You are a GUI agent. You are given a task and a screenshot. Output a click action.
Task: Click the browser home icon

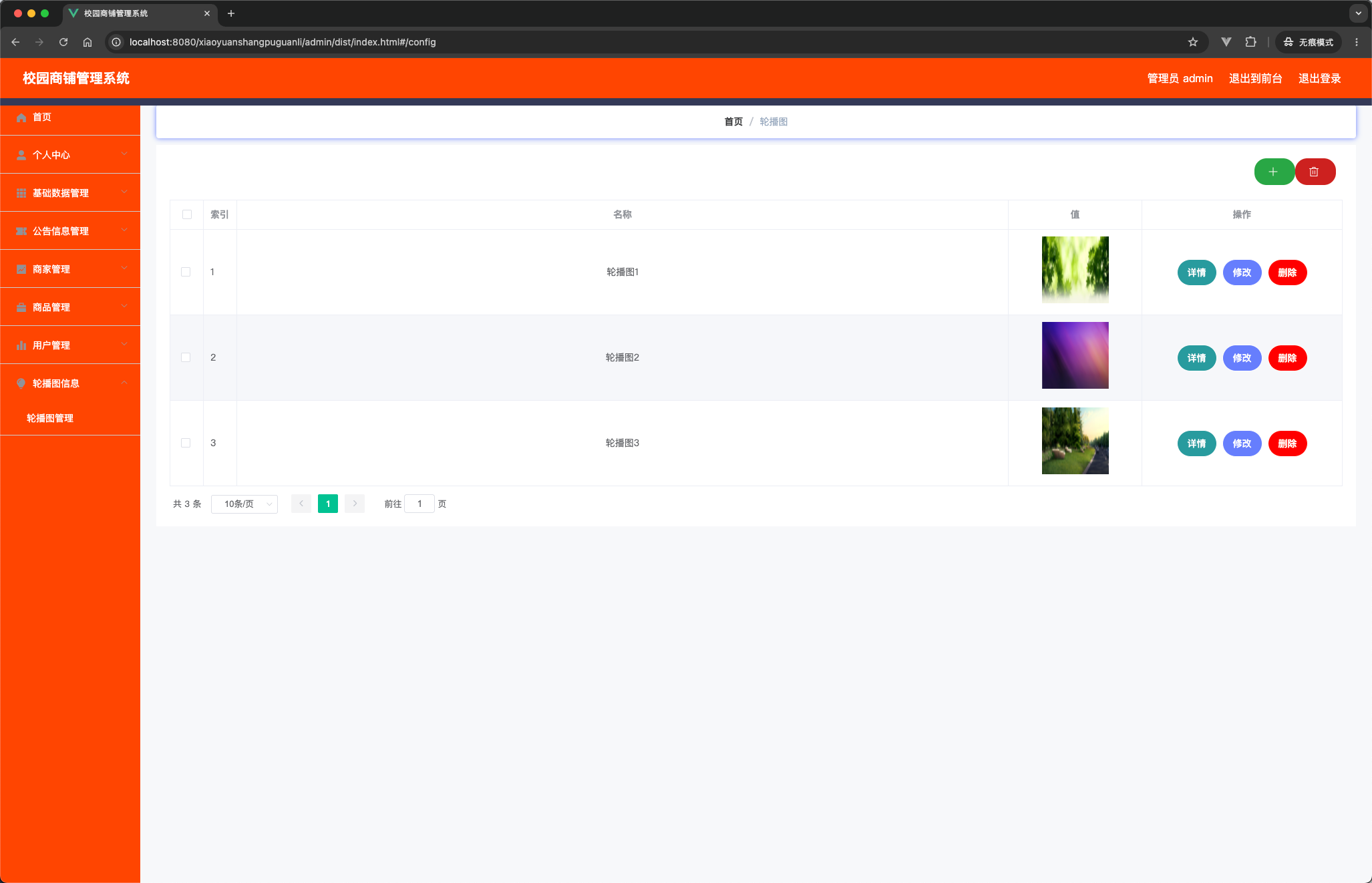(x=88, y=42)
